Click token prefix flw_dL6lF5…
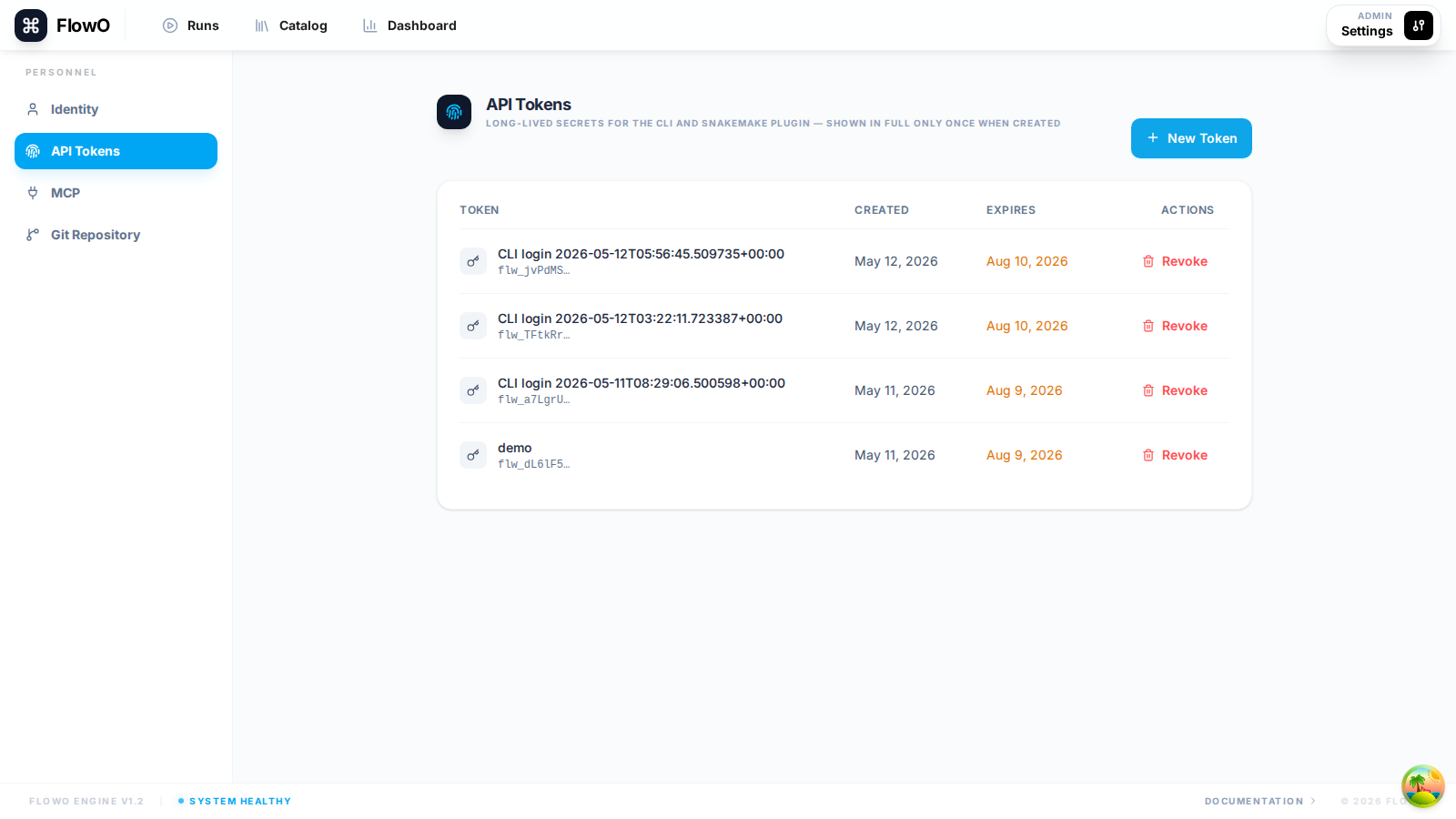1456x819 pixels. pyautogui.click(x=534, y=464)
